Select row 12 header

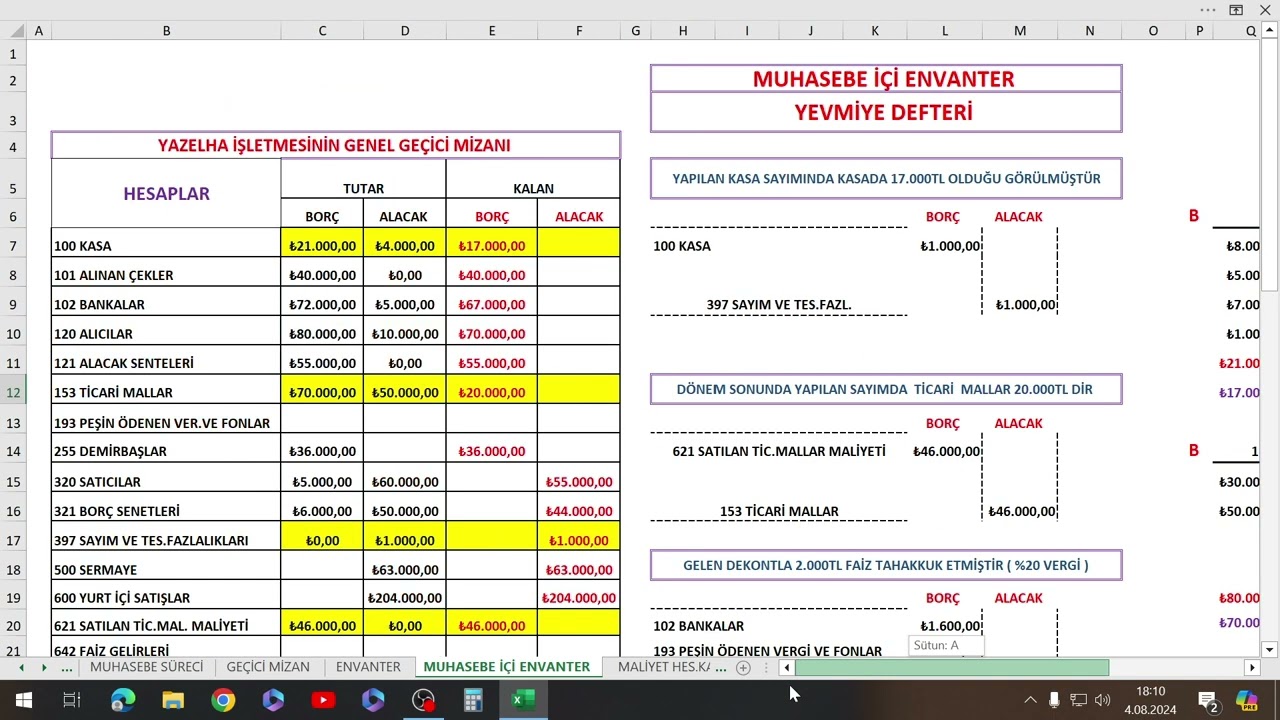click(x=13, y=392)
